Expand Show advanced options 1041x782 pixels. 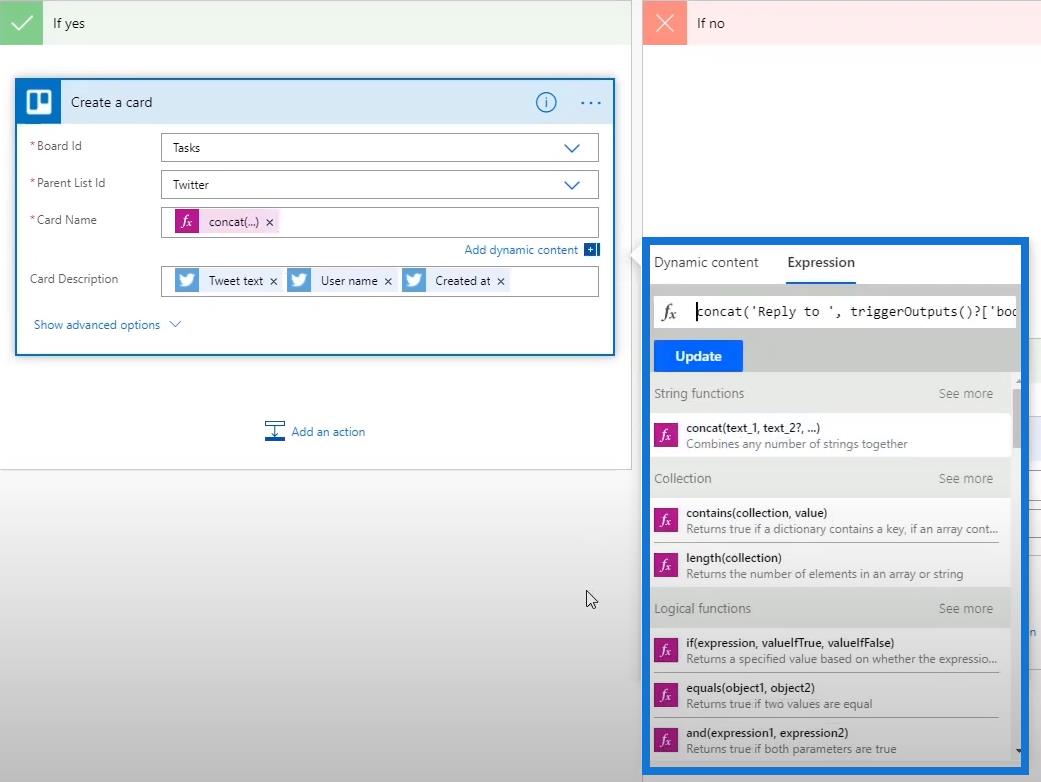click(x=107, y=325)
